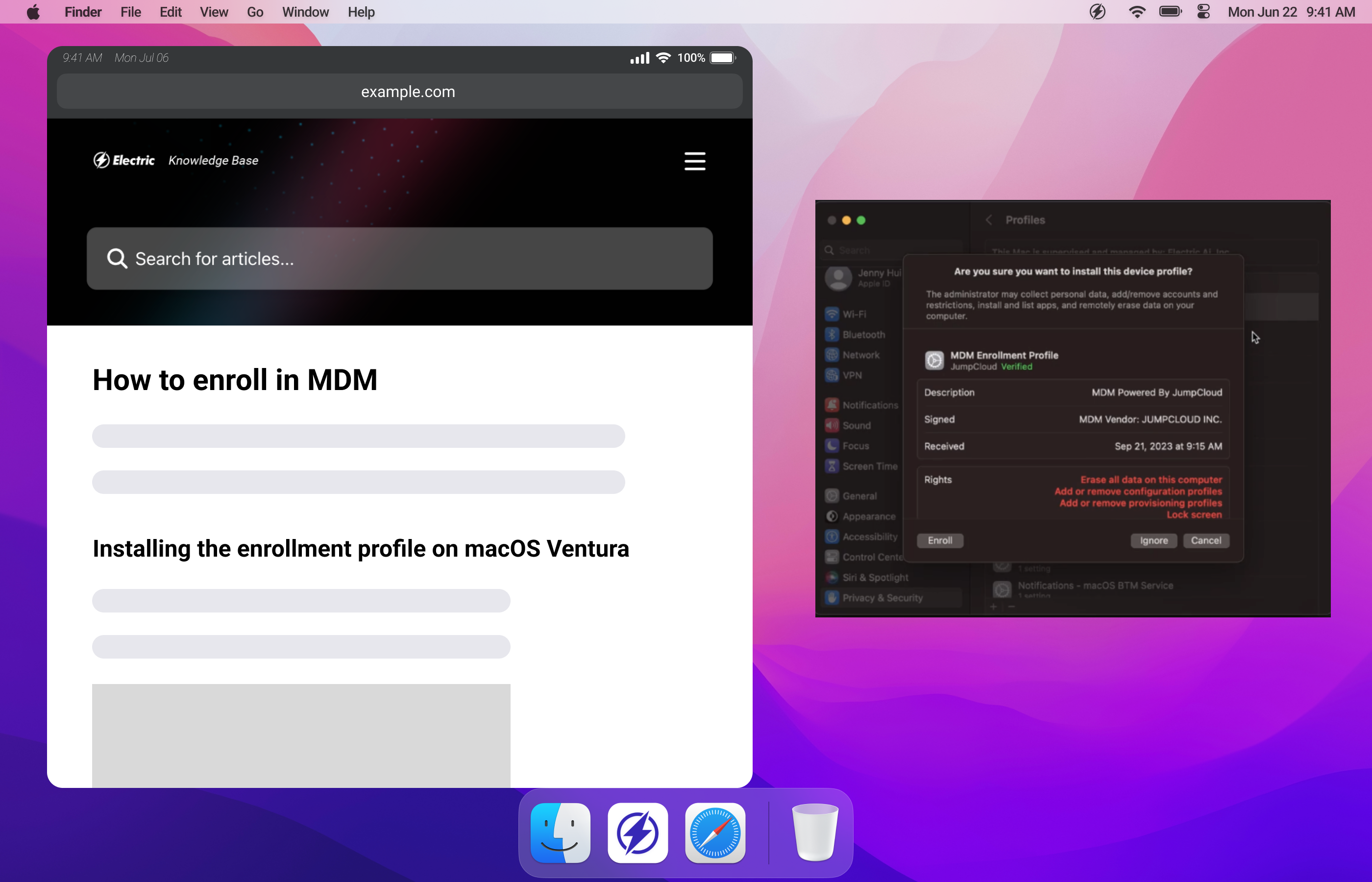1372x882 pixels.
Task: Click Ignore in the device profile dialog
Action: (1153, 540)
